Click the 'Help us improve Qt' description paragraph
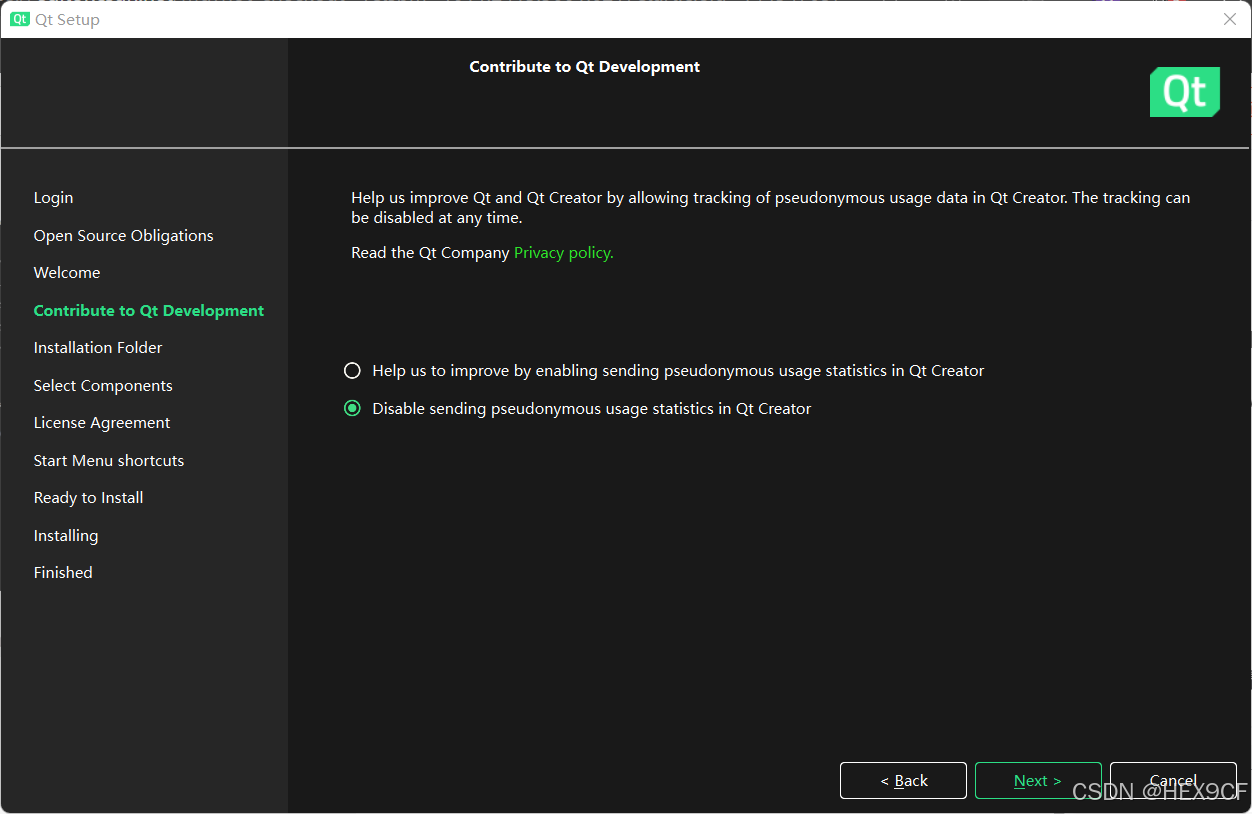This screenshot has height=814, width=1252. click(770, 207)
